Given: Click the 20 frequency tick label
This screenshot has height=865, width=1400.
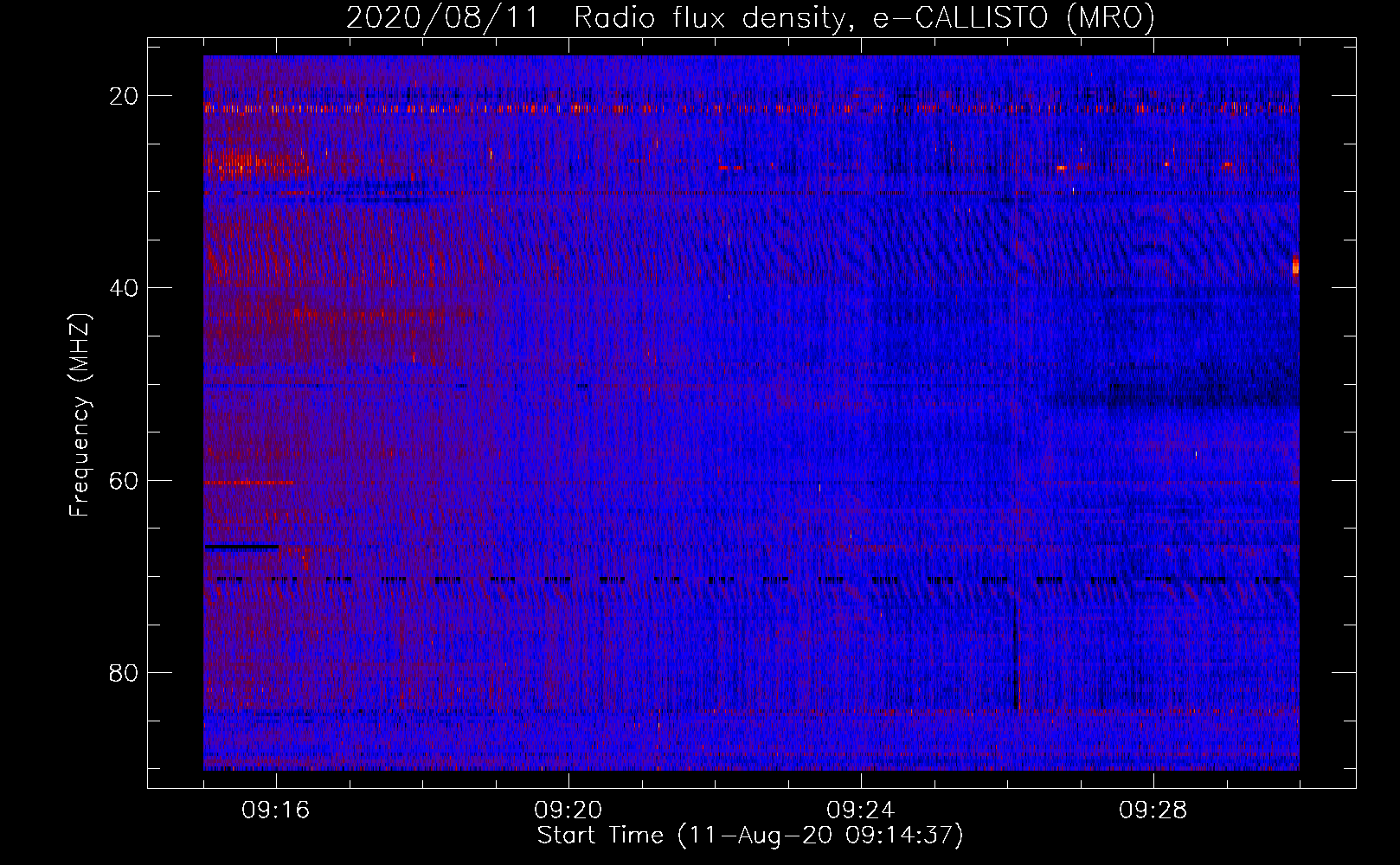Looking at the screenshot, I should [x=124, y=96].
